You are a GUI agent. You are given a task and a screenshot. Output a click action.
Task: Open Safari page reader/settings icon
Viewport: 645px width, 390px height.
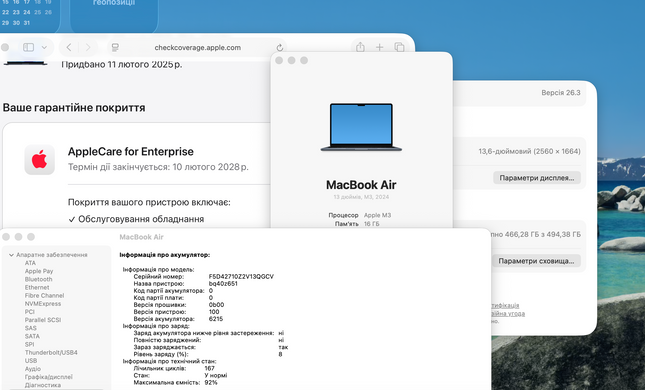115,47
